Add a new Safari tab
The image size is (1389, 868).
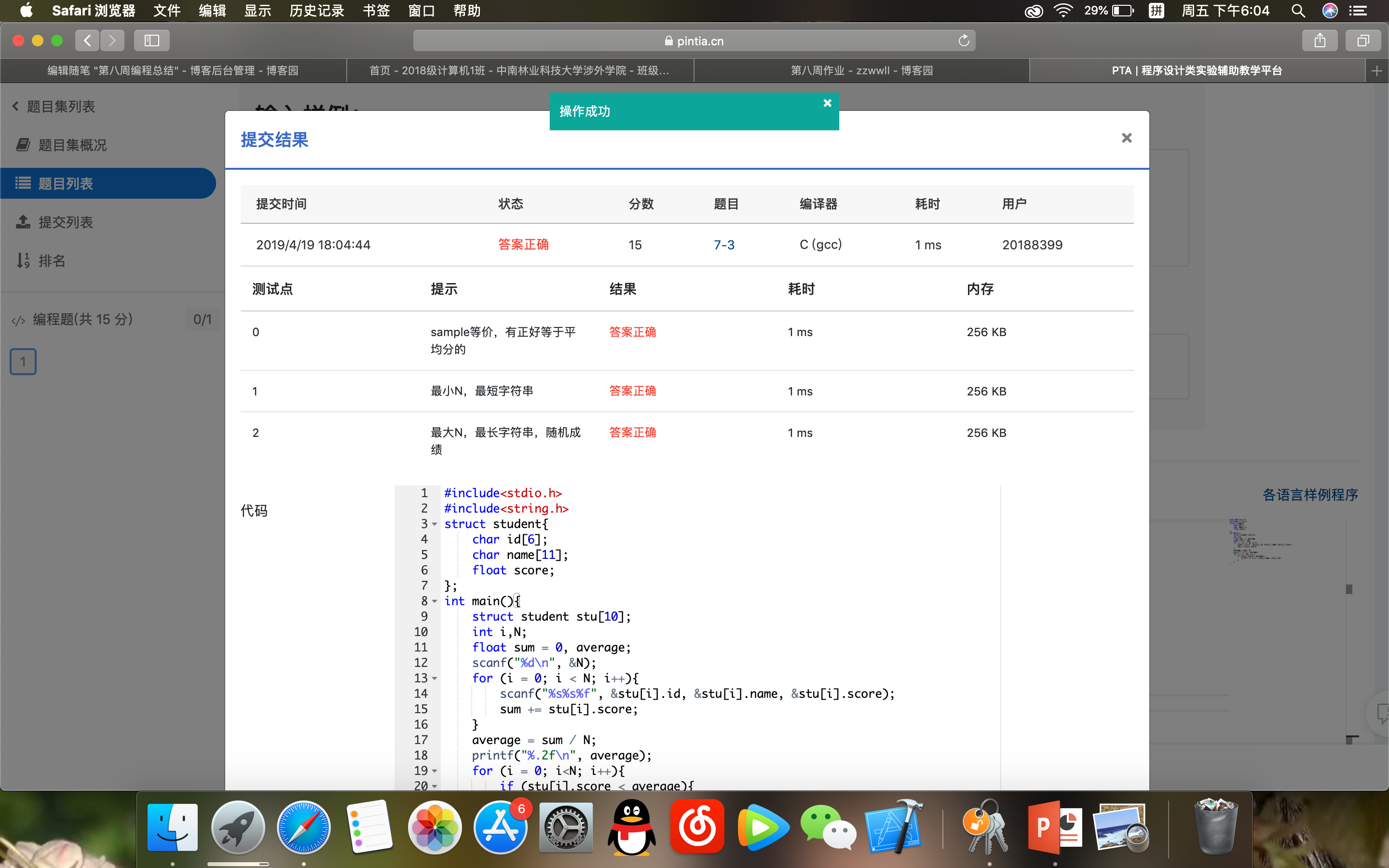[x=1376, y=70]
